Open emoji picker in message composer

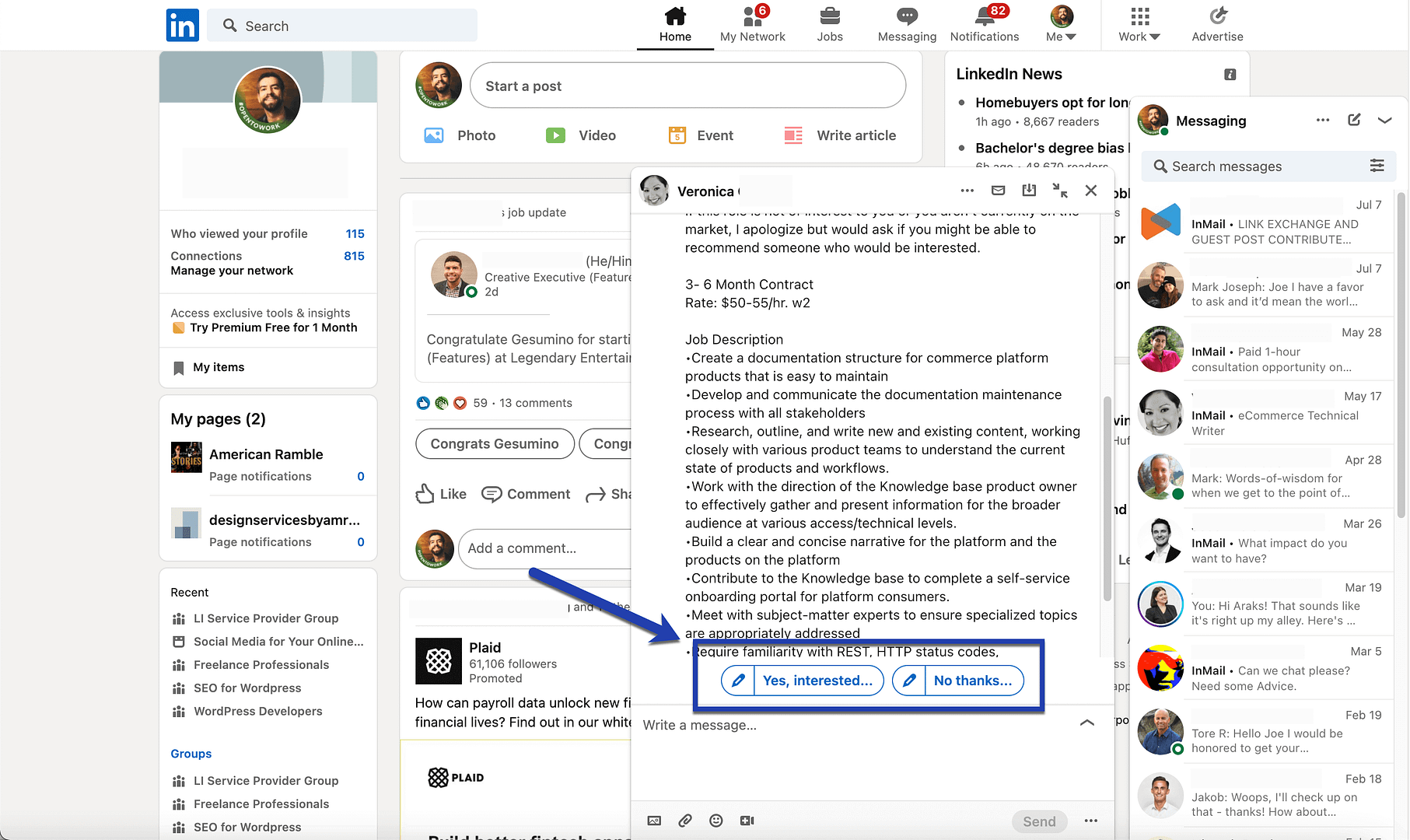click(716, 821)
